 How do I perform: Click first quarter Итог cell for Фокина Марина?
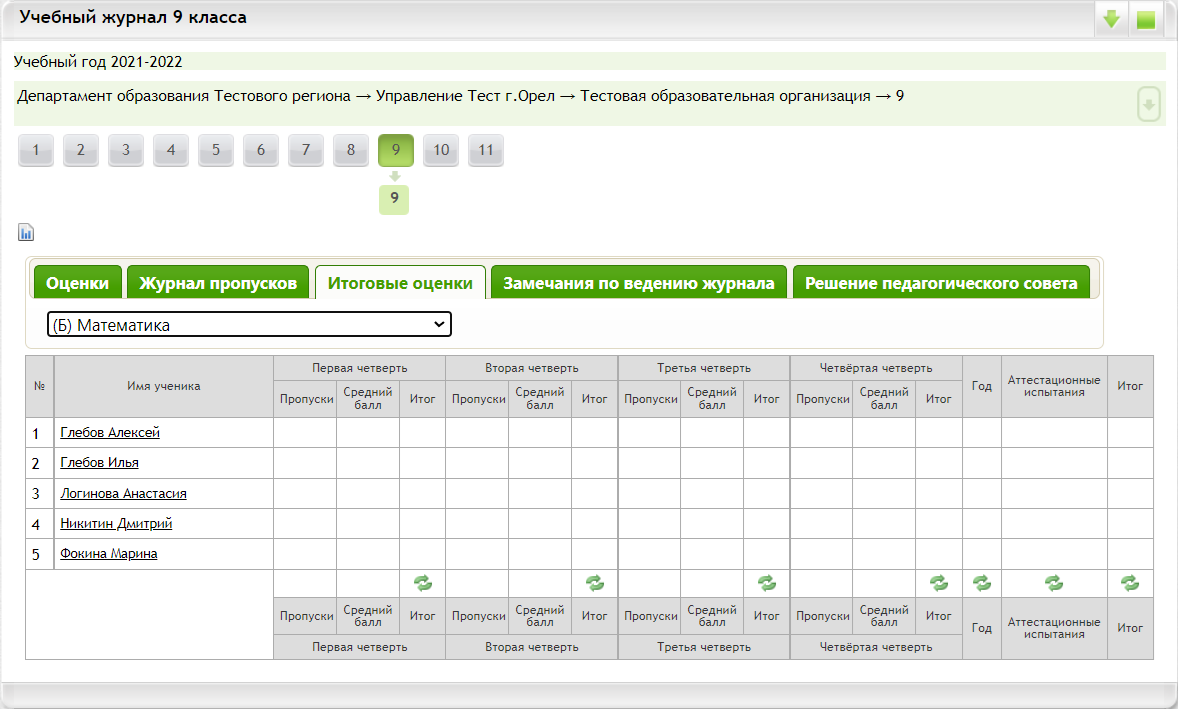(x=423, y=554)
